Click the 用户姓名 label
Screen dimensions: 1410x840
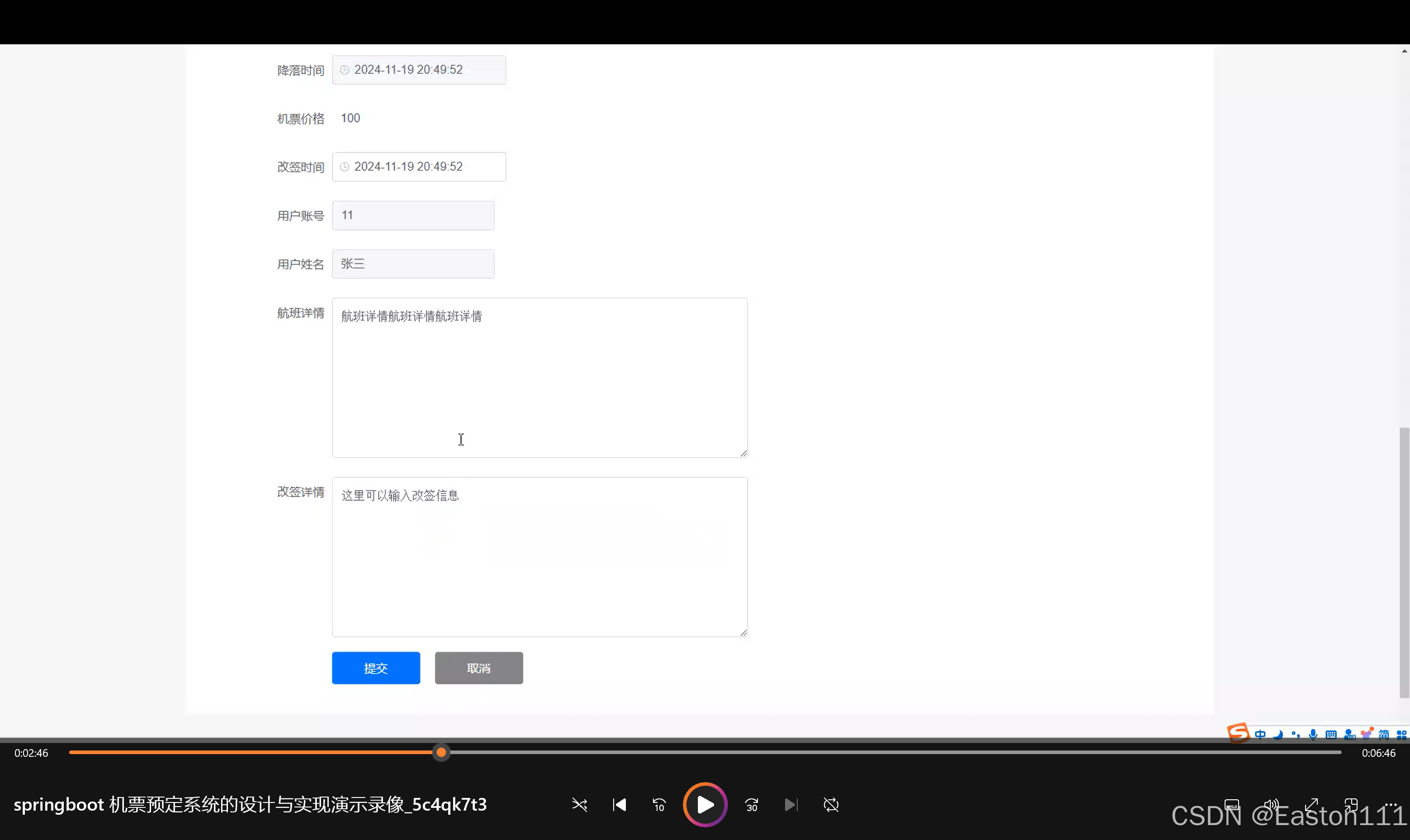pyautogui.click(x=301, y=264)
